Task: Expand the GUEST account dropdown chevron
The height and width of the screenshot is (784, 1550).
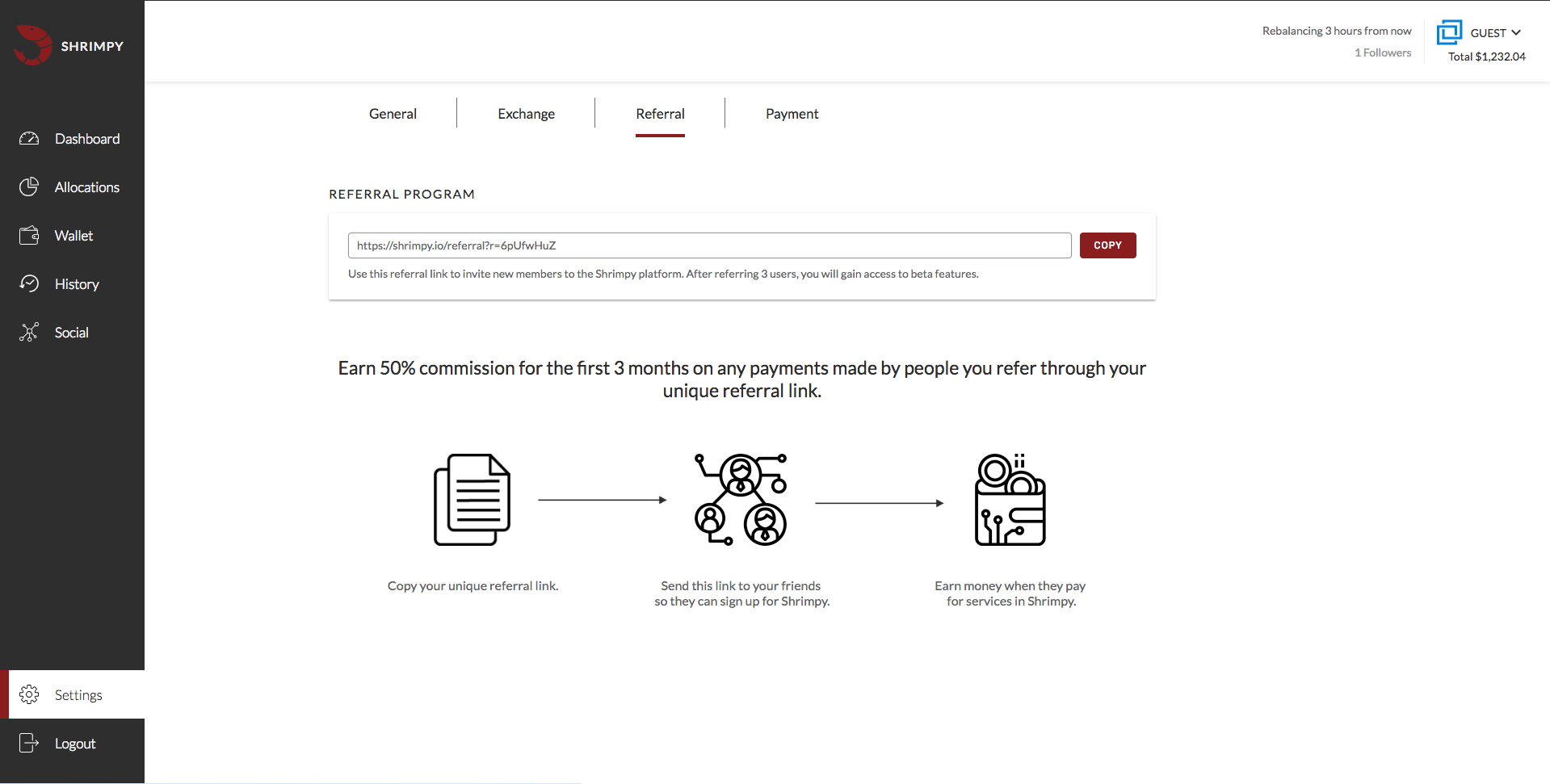Action: 1516,32
